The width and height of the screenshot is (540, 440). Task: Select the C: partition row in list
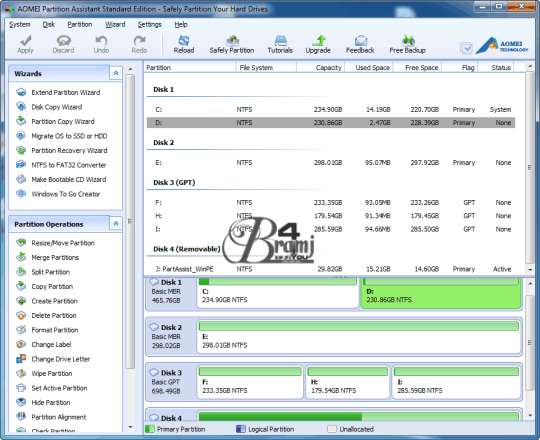pos(331,109)
